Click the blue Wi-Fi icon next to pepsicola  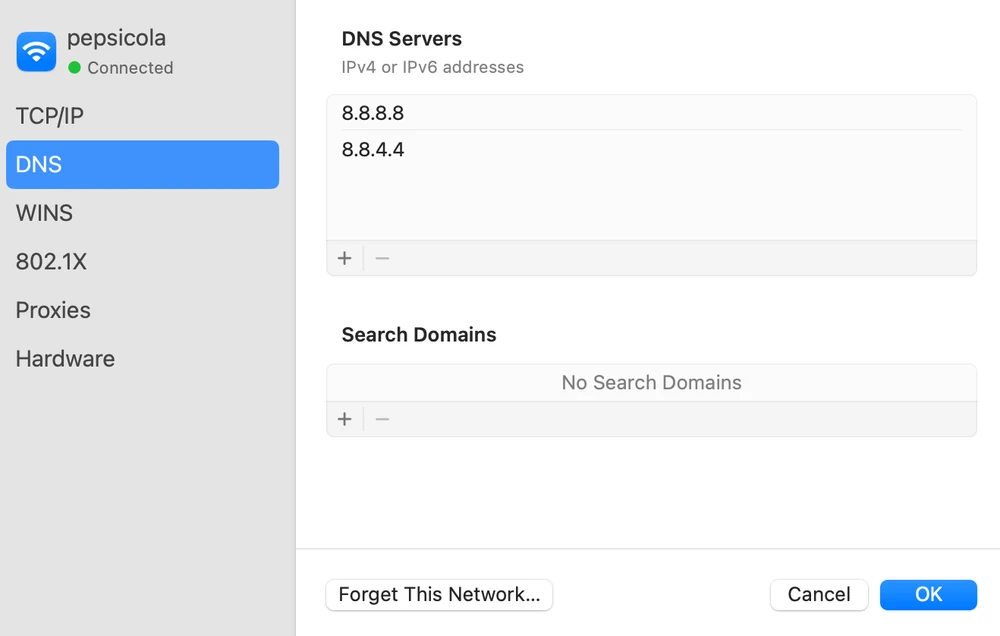(36, 50)
